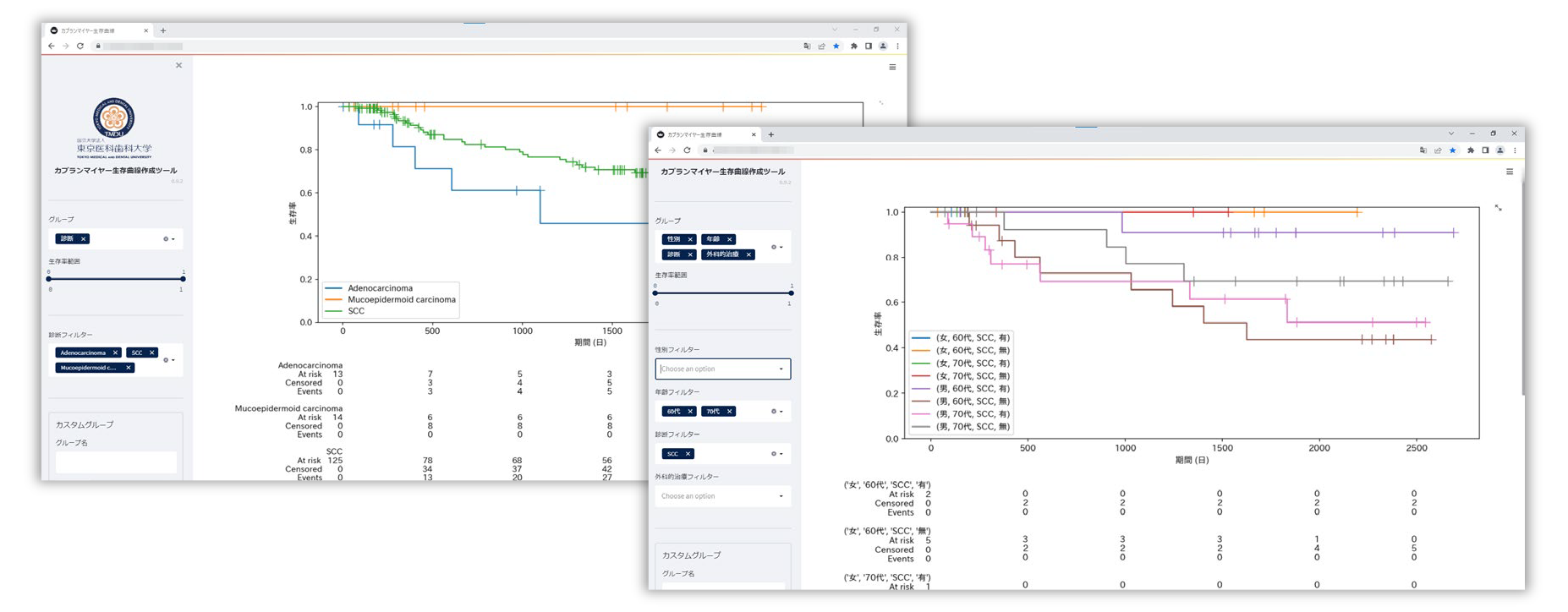Image resolution: width=1568 pixels, height=612 pixels.
Task: Reload the page in front browser window
Action: tap(687, 150)
